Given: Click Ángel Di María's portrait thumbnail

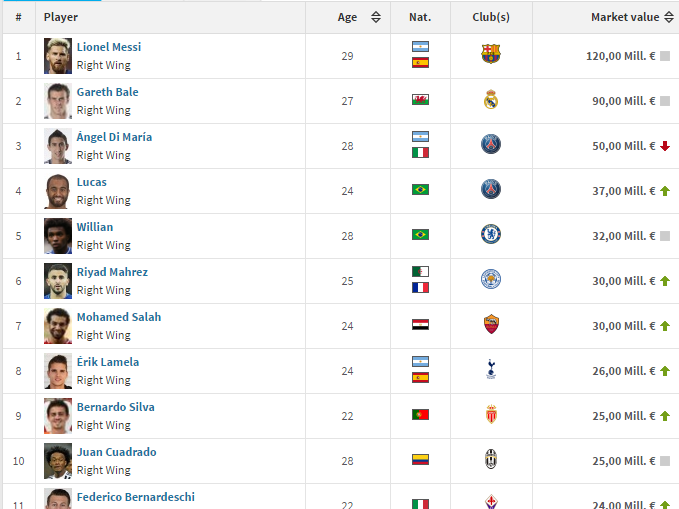Looking at the screenshot, I should [x=58, y=146].
